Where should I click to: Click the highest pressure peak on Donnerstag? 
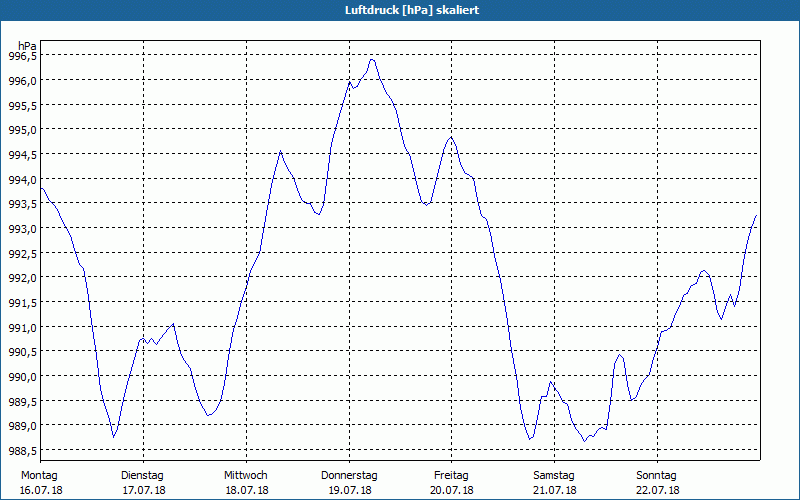(372, 60)
